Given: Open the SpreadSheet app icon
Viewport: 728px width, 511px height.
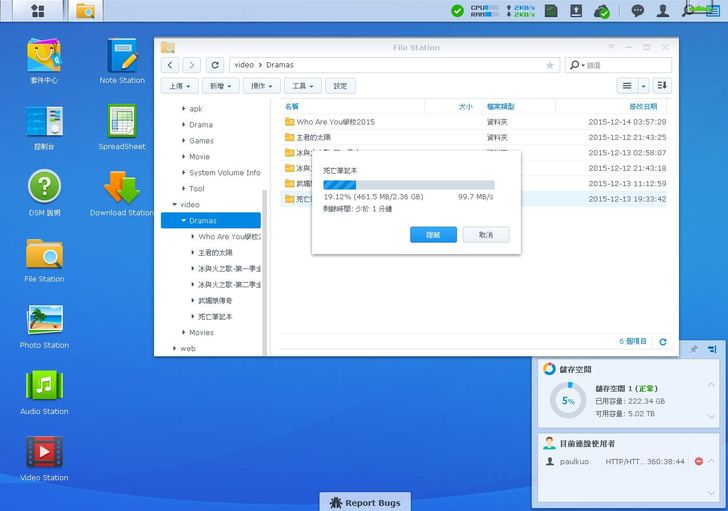Looking at the screenshot, I should 122,122.
